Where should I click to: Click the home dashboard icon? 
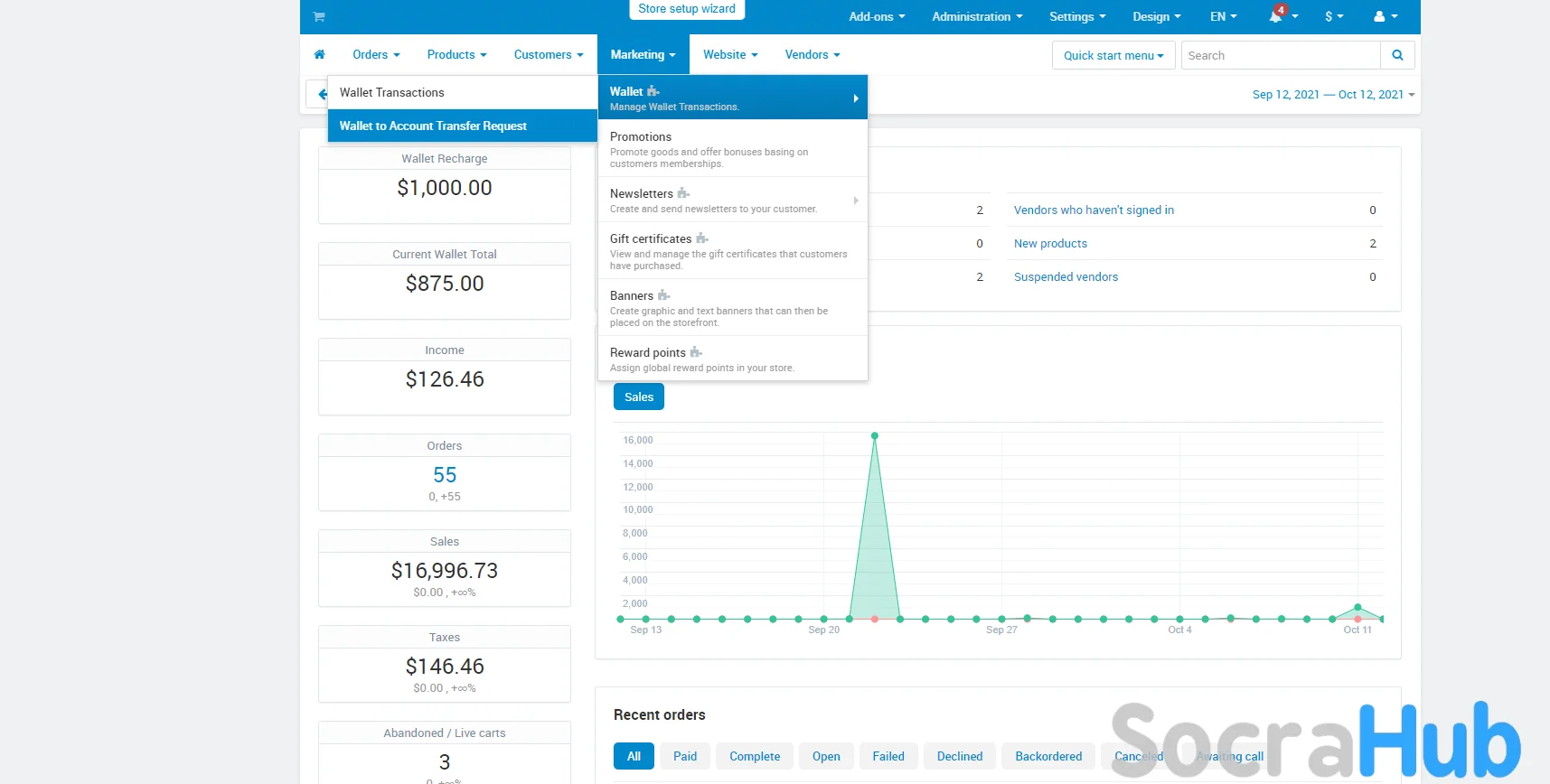pos(319,54)
